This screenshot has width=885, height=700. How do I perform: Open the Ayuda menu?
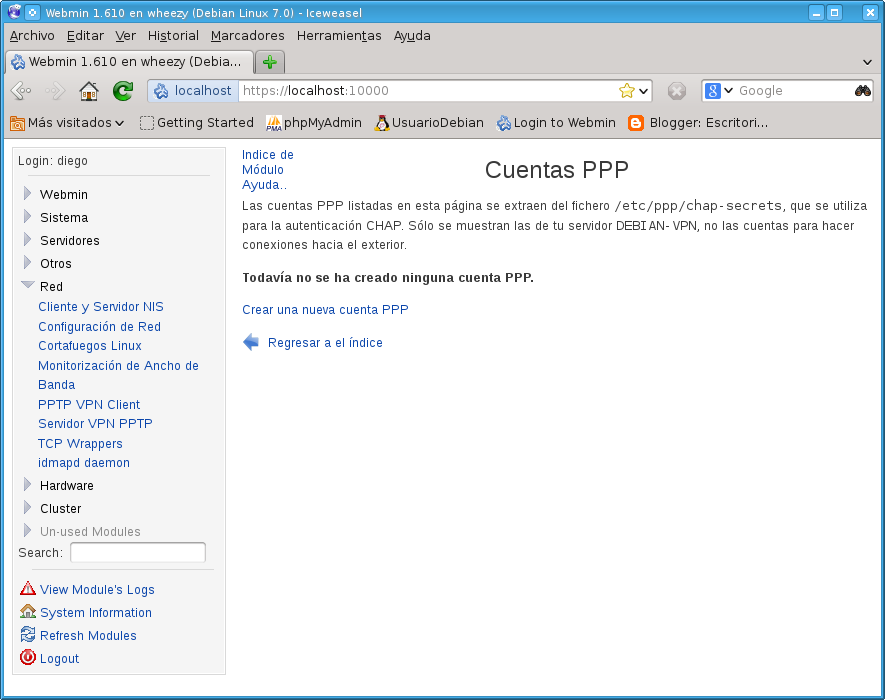(412, 36)
